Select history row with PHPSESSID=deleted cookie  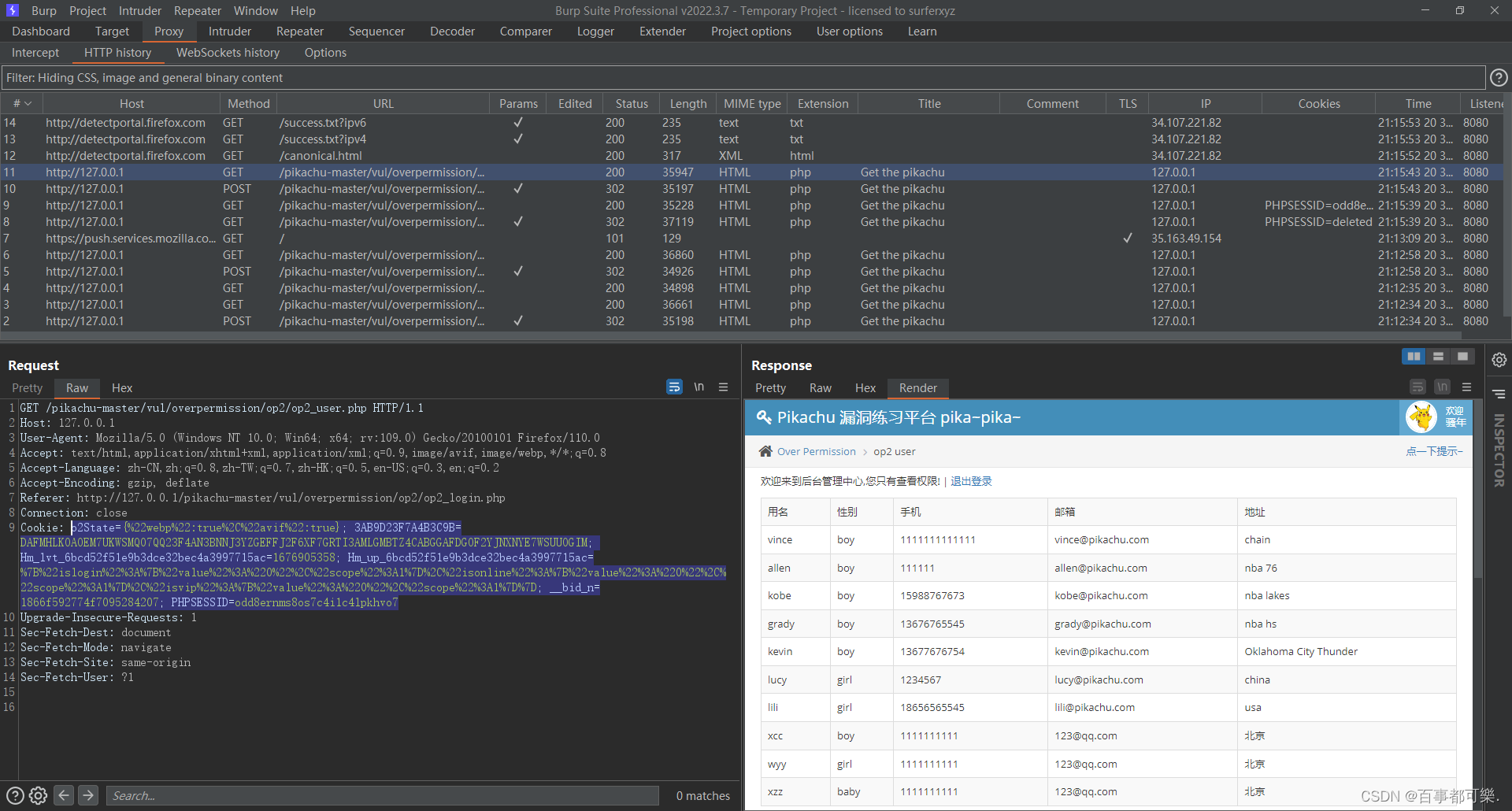click(752, 222)
